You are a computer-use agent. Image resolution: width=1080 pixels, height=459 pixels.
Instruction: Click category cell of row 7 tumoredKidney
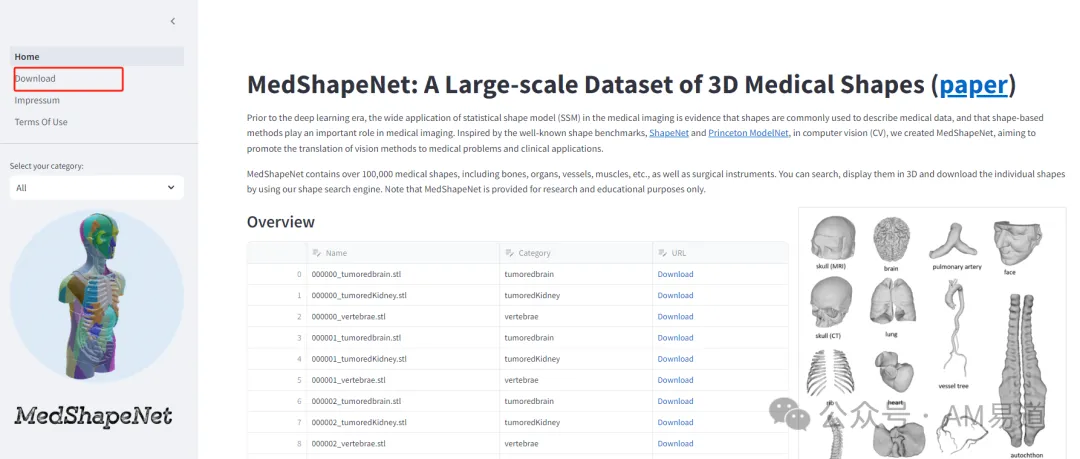pos(576,422)
